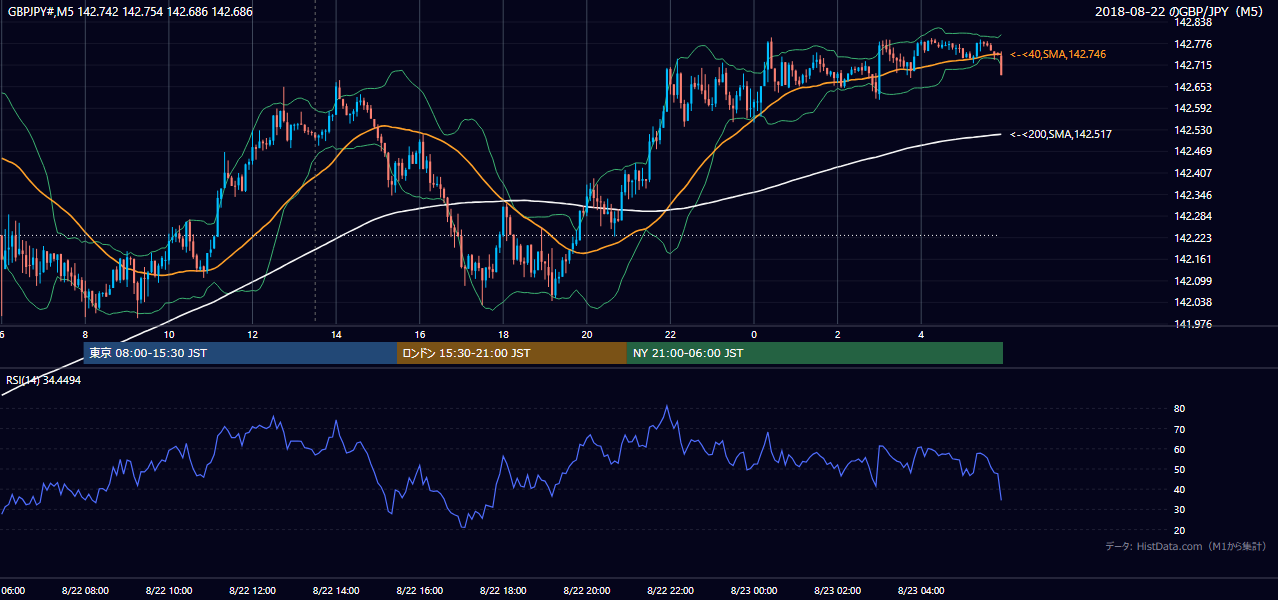Click hour label 14 under price chart

point(336,335)
